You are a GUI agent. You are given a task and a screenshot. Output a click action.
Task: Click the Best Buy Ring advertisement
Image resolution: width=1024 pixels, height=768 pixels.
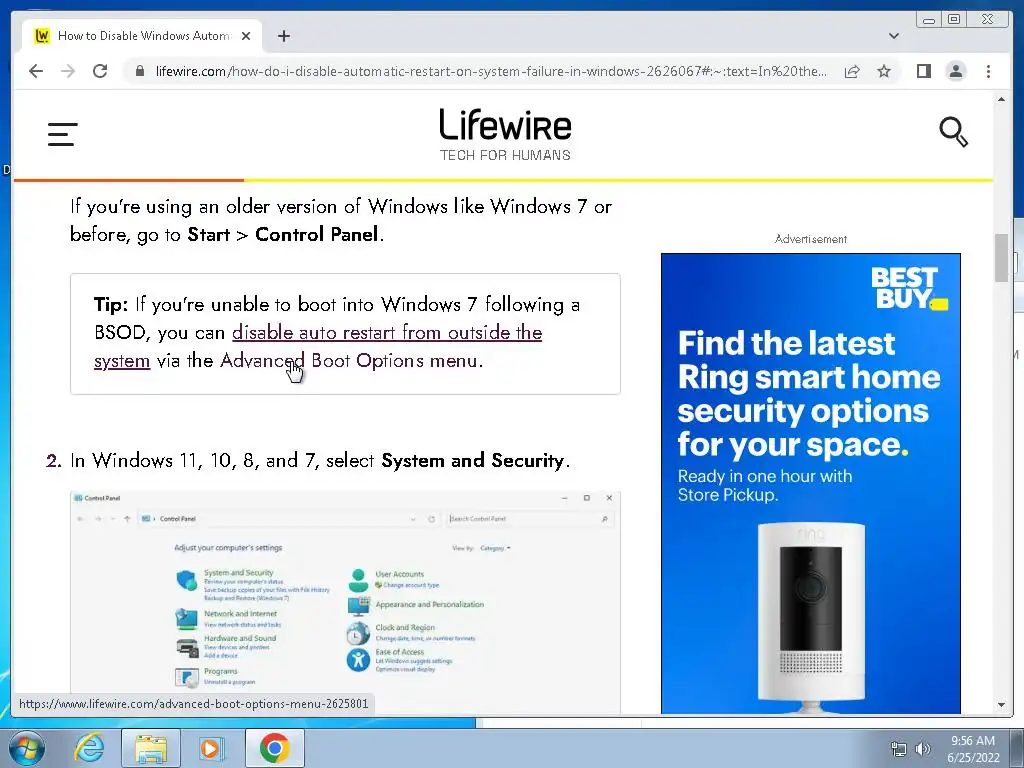click(810, 483)
